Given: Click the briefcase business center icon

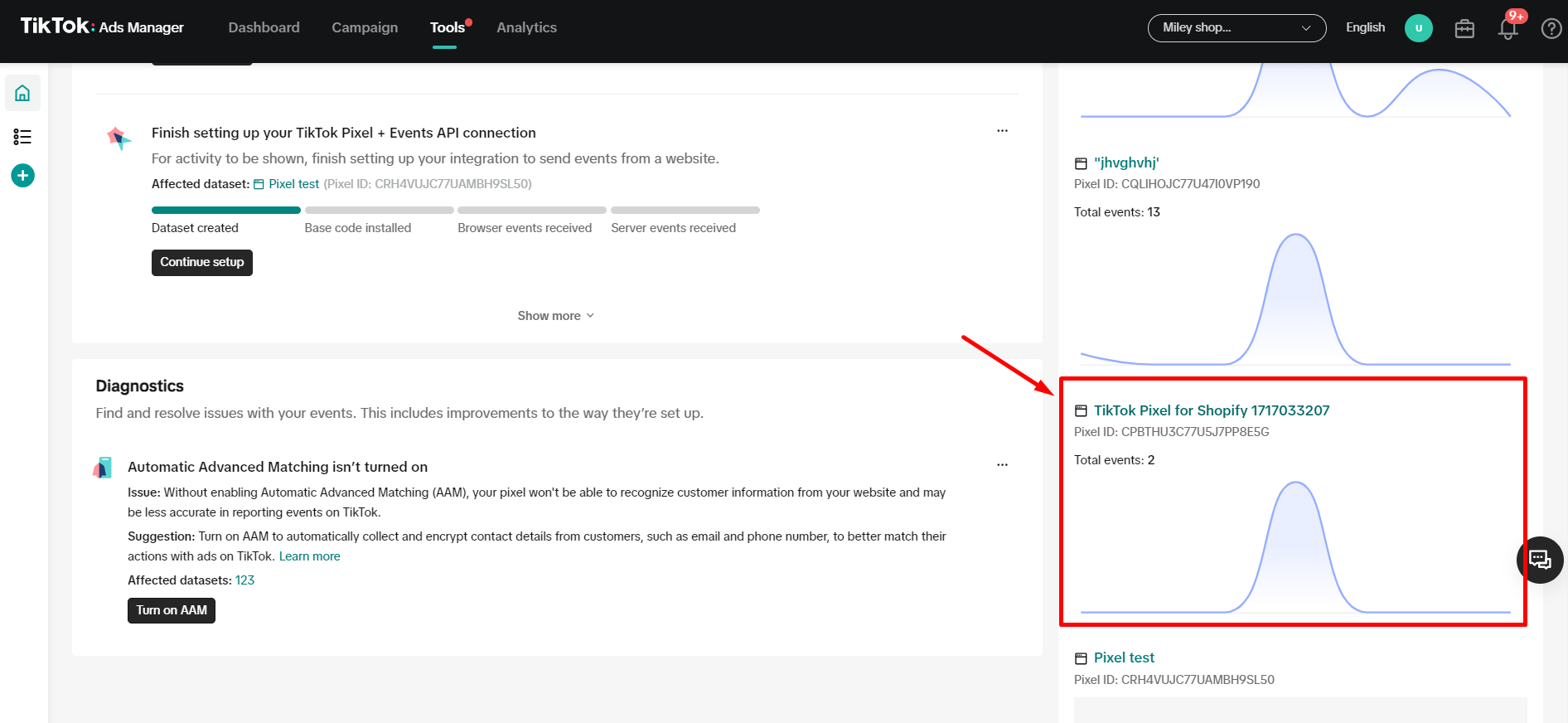Looking at the screenshot, I should 1464,29.
